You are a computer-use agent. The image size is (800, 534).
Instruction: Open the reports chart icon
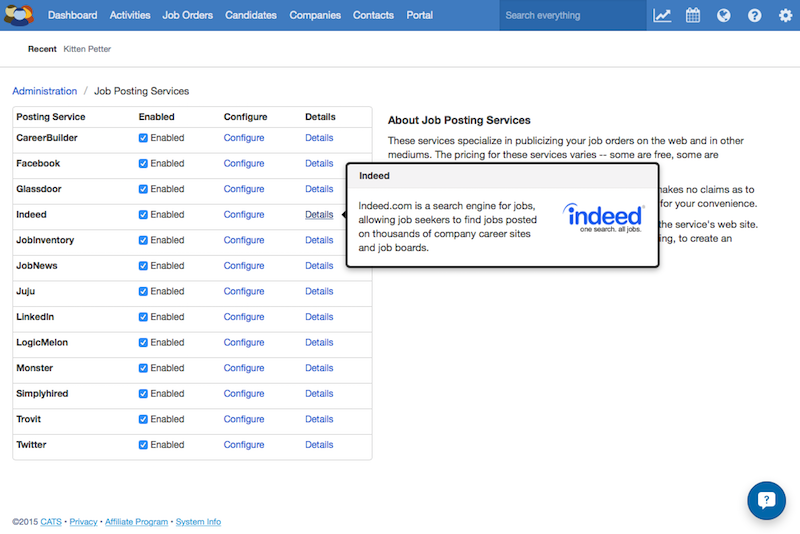662,16
